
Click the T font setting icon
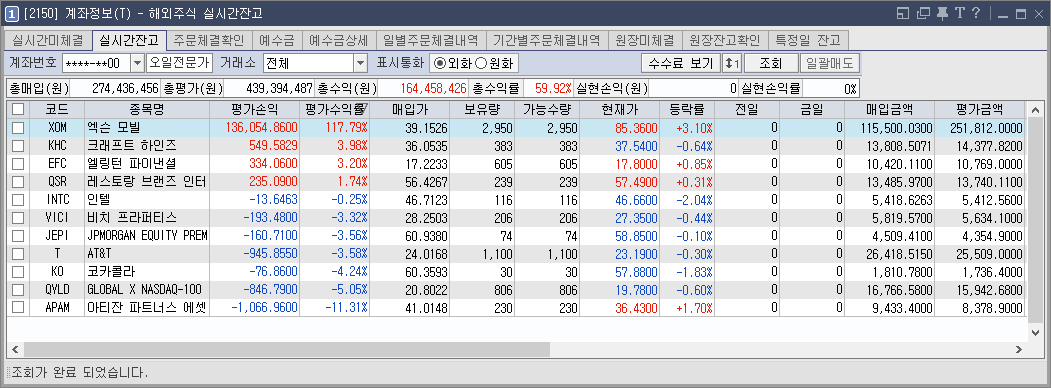click(x=960, y=13)
